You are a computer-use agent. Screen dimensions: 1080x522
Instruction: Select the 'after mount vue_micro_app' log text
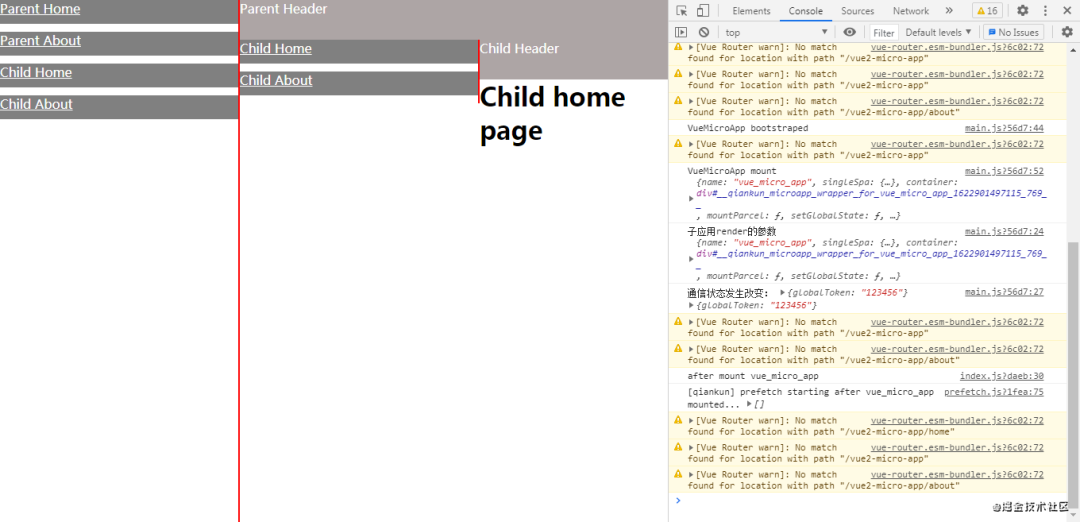753,376
